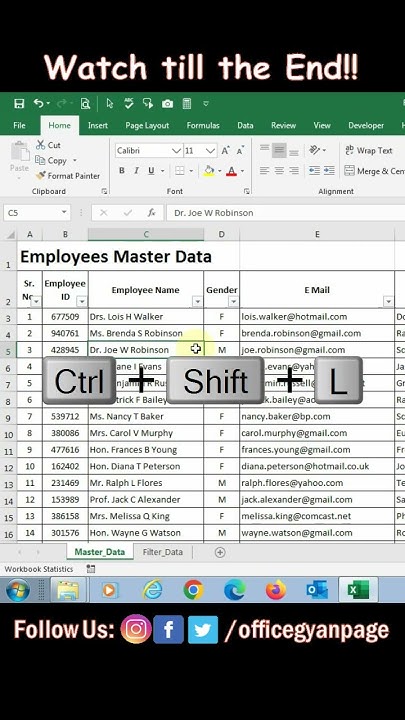Toggle Bold formatting
405x720 pixels.
[122, 171]
